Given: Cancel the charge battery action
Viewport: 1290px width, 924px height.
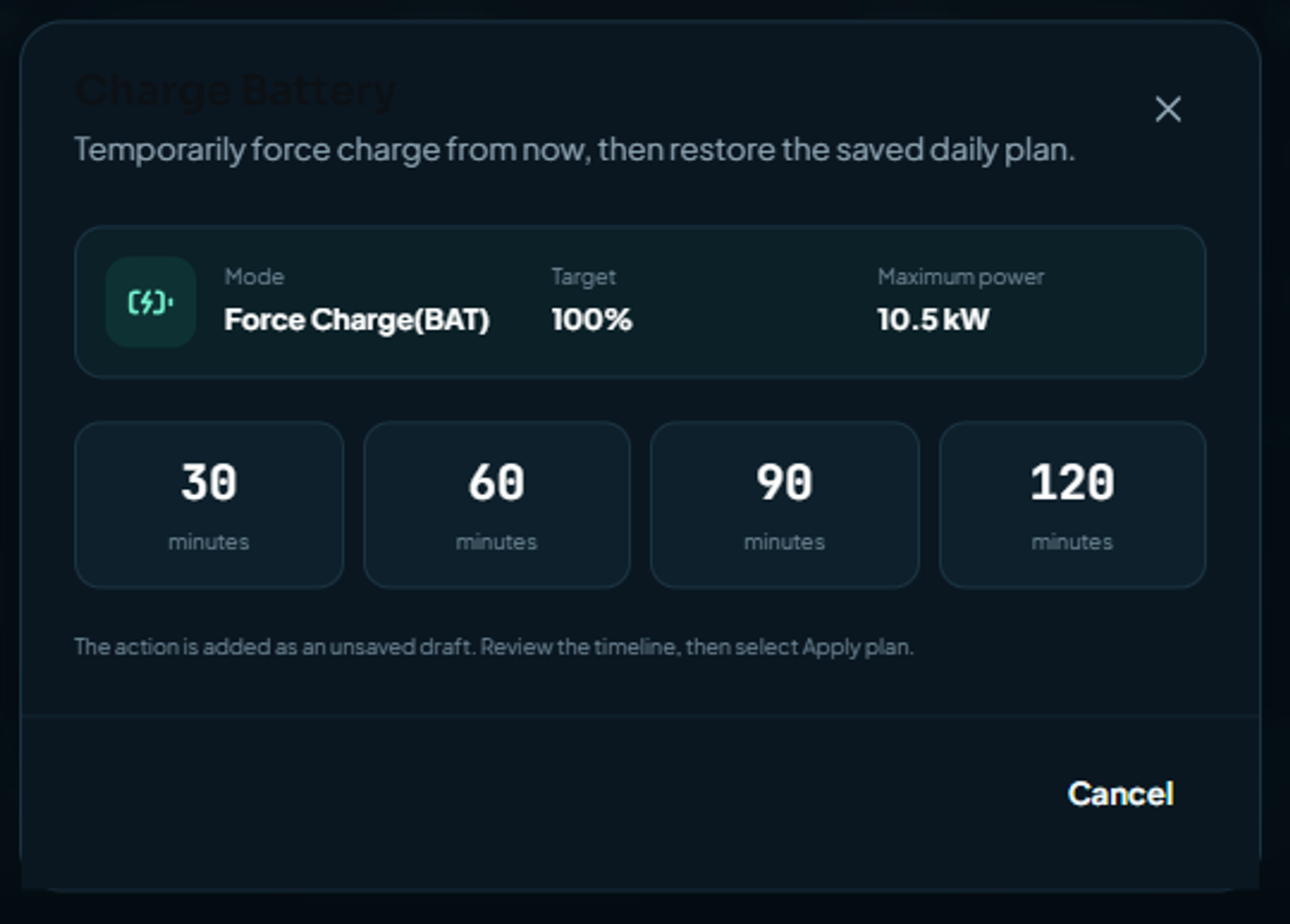Looking at the screenshot, I should coord(1120,793).
